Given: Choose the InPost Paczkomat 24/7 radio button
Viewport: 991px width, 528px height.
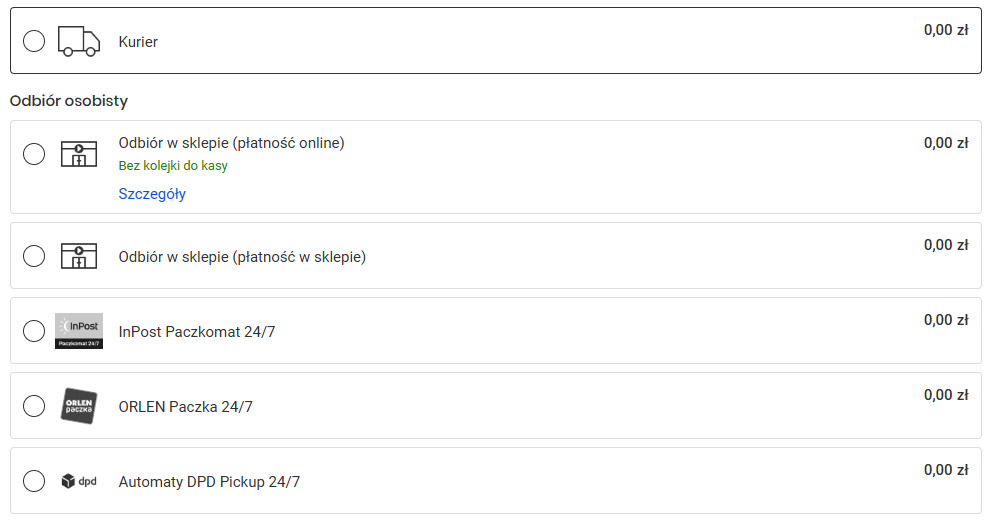Looking at the screenshot, I should [34, 331].
